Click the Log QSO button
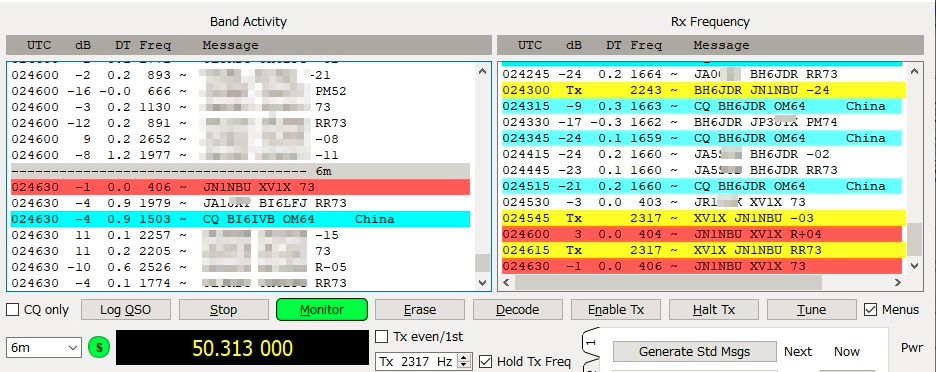 coord(125,310)
